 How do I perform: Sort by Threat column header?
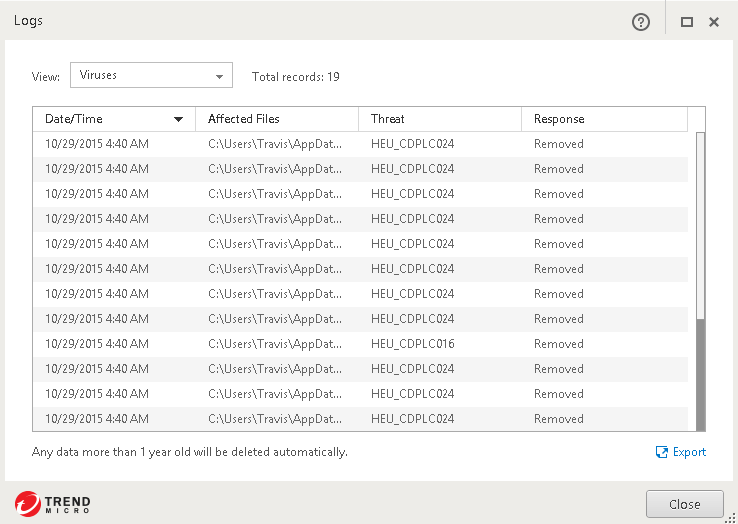click(x=388, y=119)
